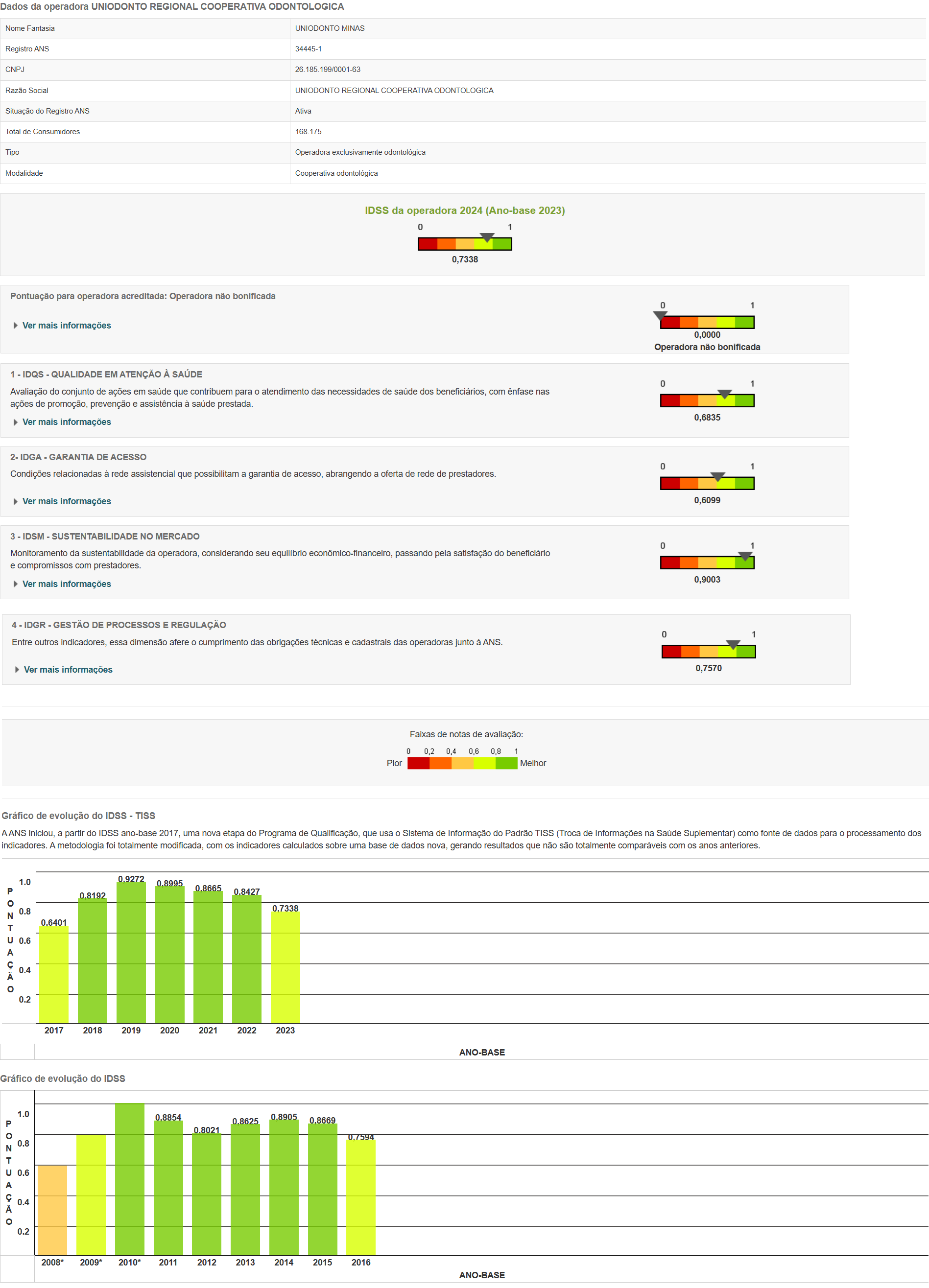Click the Nome Fantasia value UNIODONTO MINAS

coord(330,28)
